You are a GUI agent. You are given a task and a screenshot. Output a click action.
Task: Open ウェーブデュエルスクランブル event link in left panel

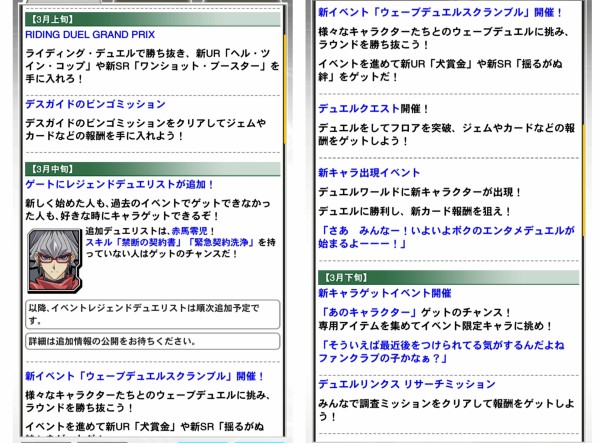[144, 376]
